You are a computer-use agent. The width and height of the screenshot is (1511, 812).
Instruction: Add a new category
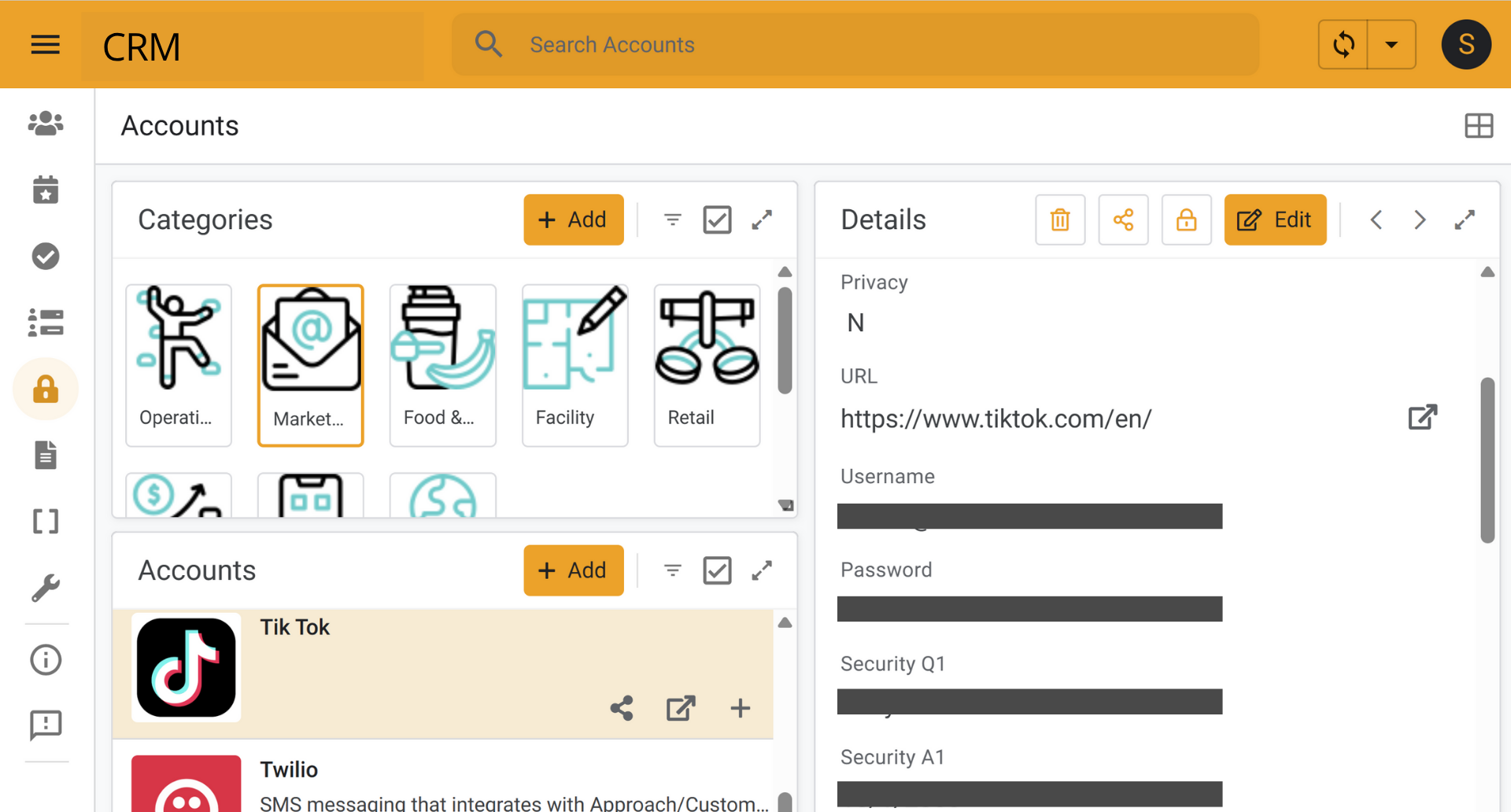point(574,220)
